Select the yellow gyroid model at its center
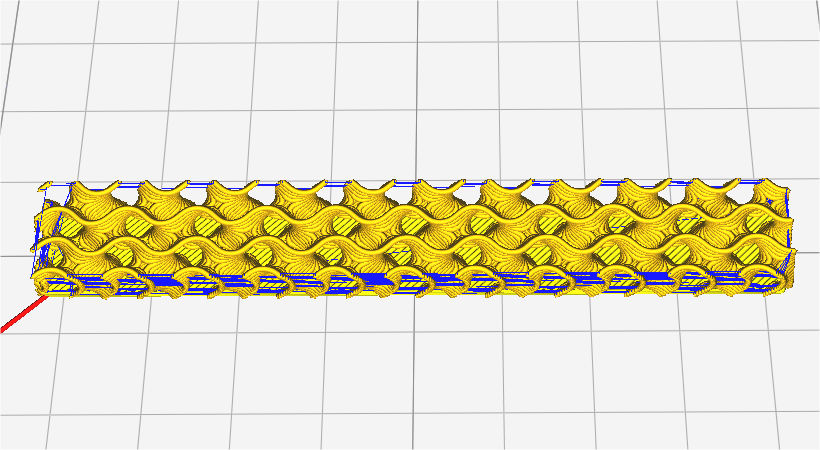 (x=415, y=240)
